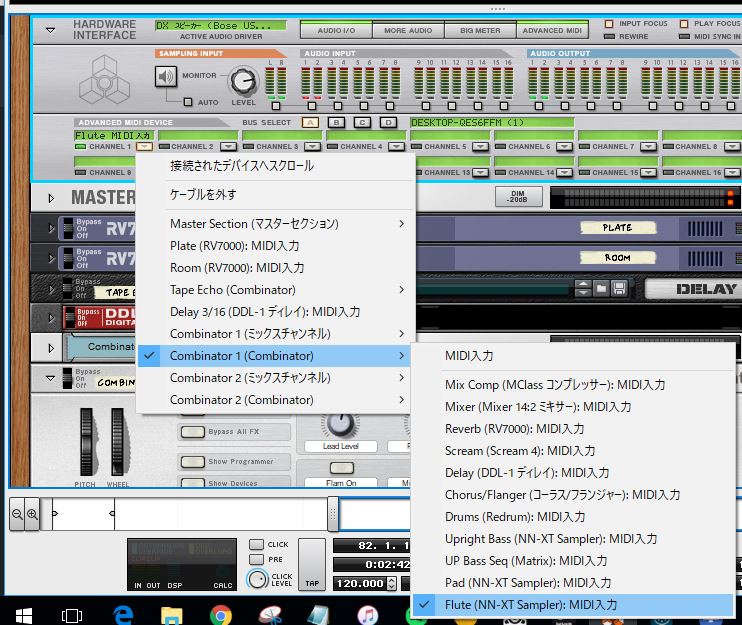Select Delay 3/16 (DDL-1) MIDI input
The width and height of the screenshot is (742, 625).
coord(275,312)
